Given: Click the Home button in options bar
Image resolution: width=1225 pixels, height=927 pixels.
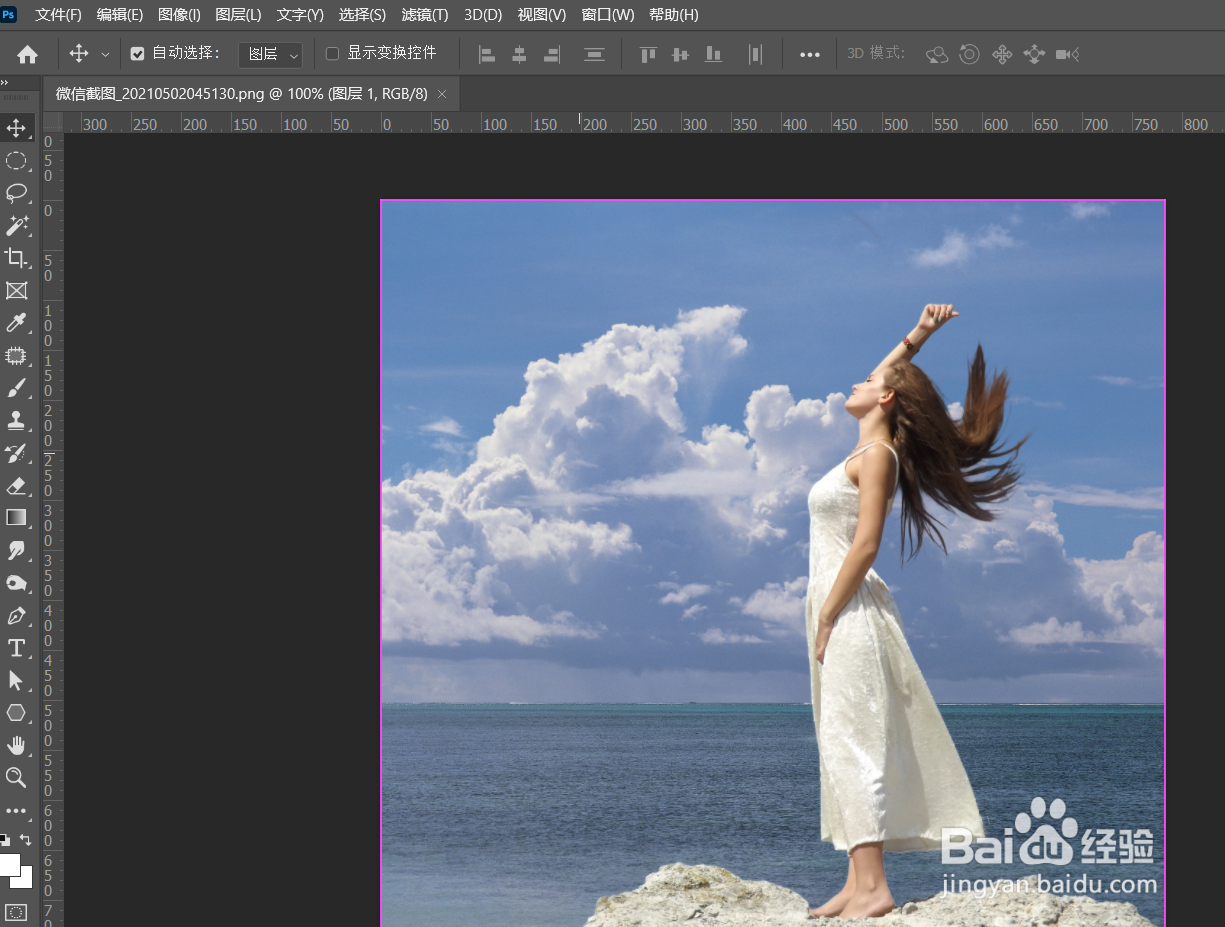Looking at the screenshot, I should point(28,54).
